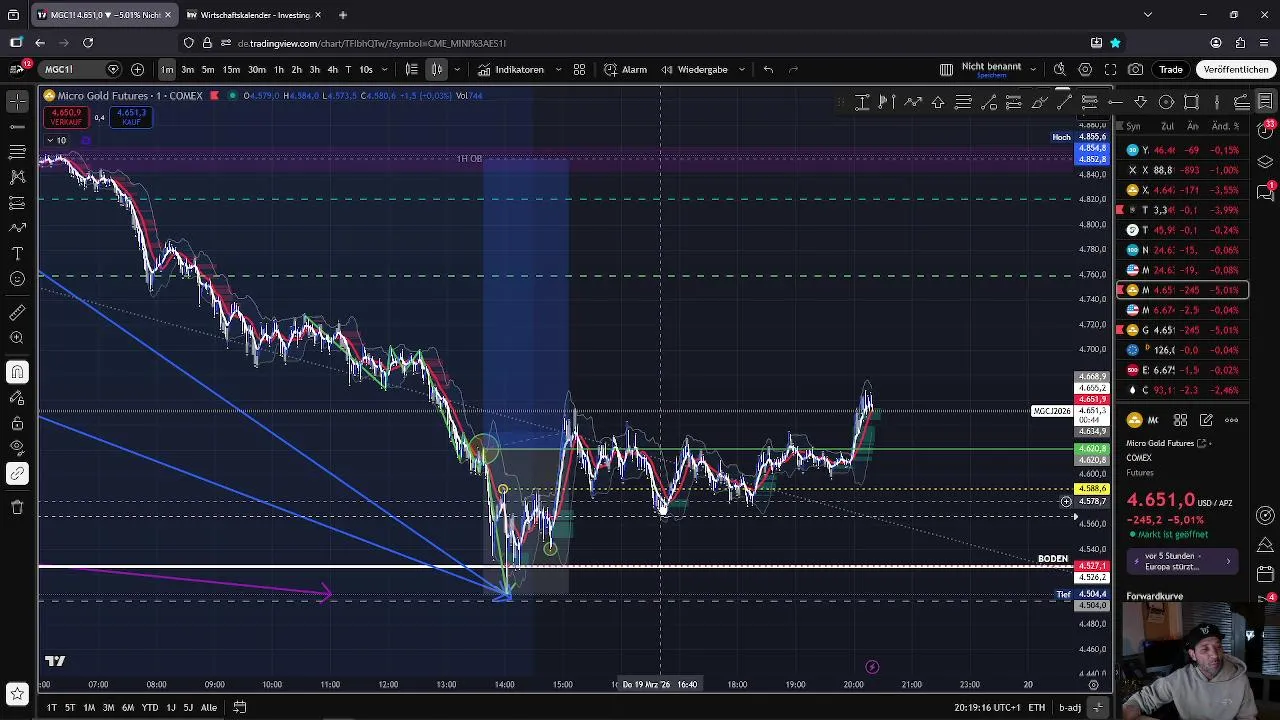1280x720 pixels.
Task: Open the indicator templates grid icon
Action: [579, 69]
